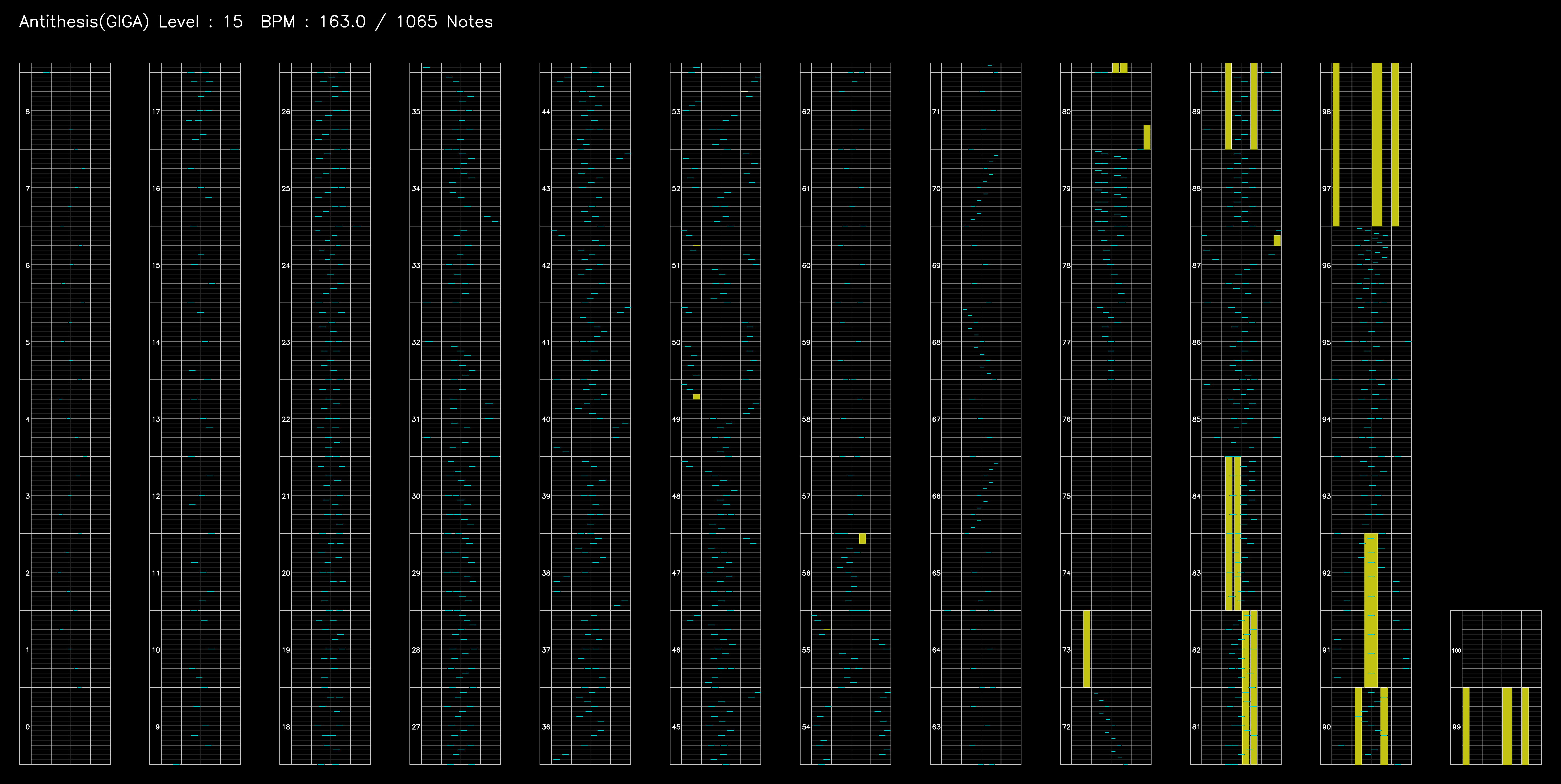The height and width of the screenshot is (784, 1561).
Task: Click measure number 35 label
Action: [x=416, y=111]
